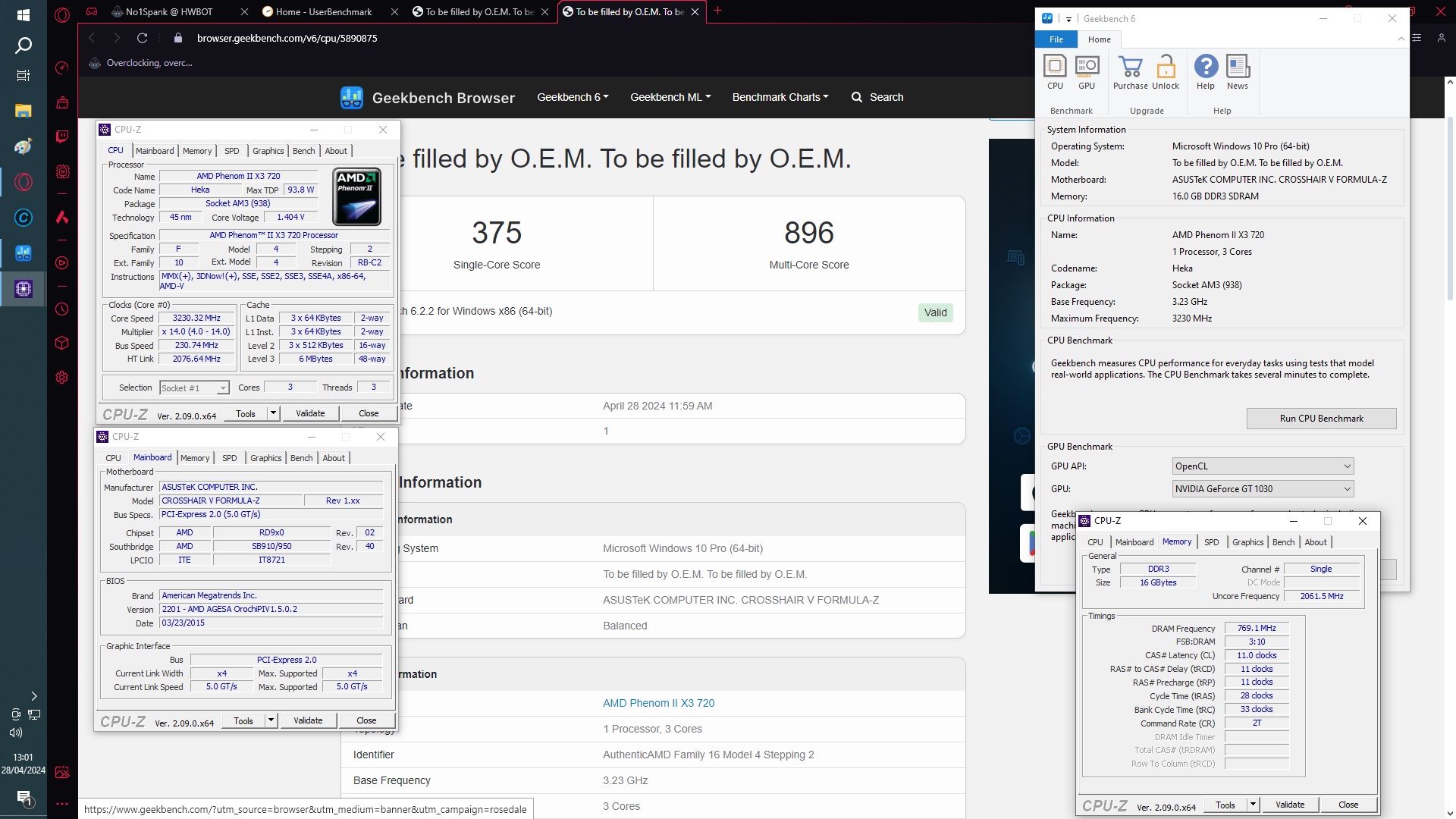This screenshot has height=819, width=1456.
Task: Open the File tab in Geekbench 6
Action: click(1056, 39)
